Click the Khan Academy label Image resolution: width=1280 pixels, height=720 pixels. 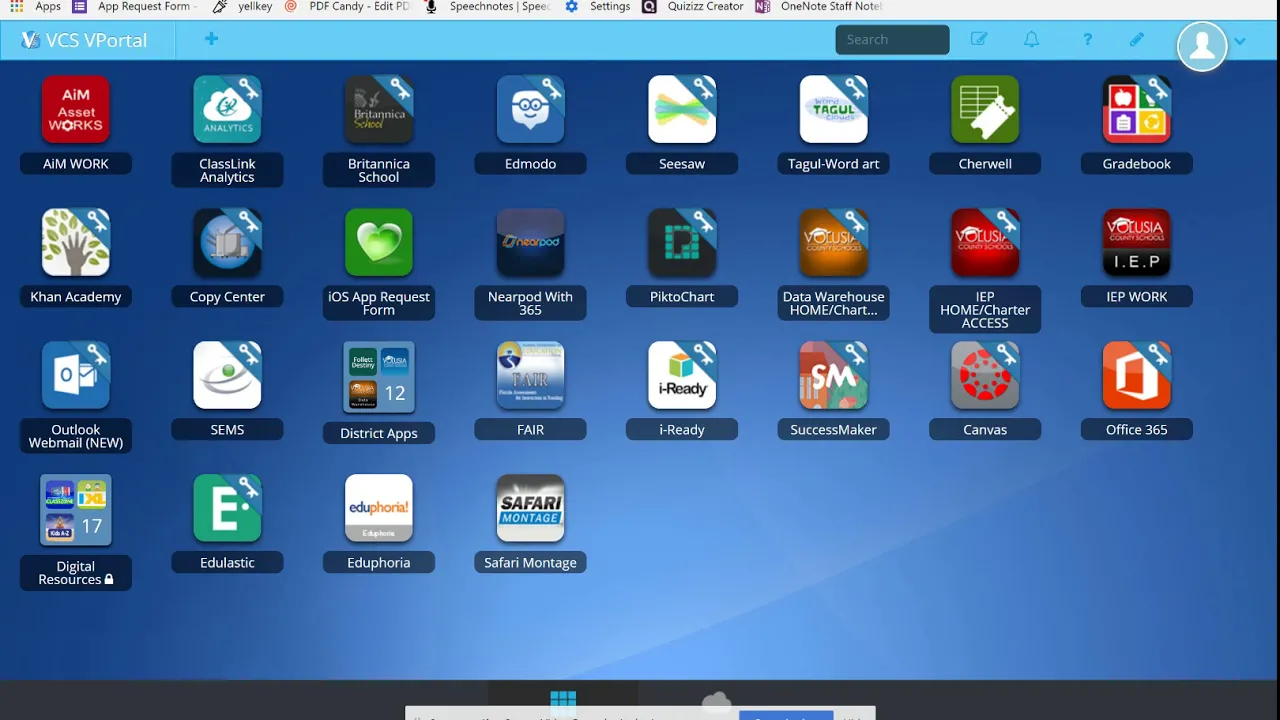(76, 297)
